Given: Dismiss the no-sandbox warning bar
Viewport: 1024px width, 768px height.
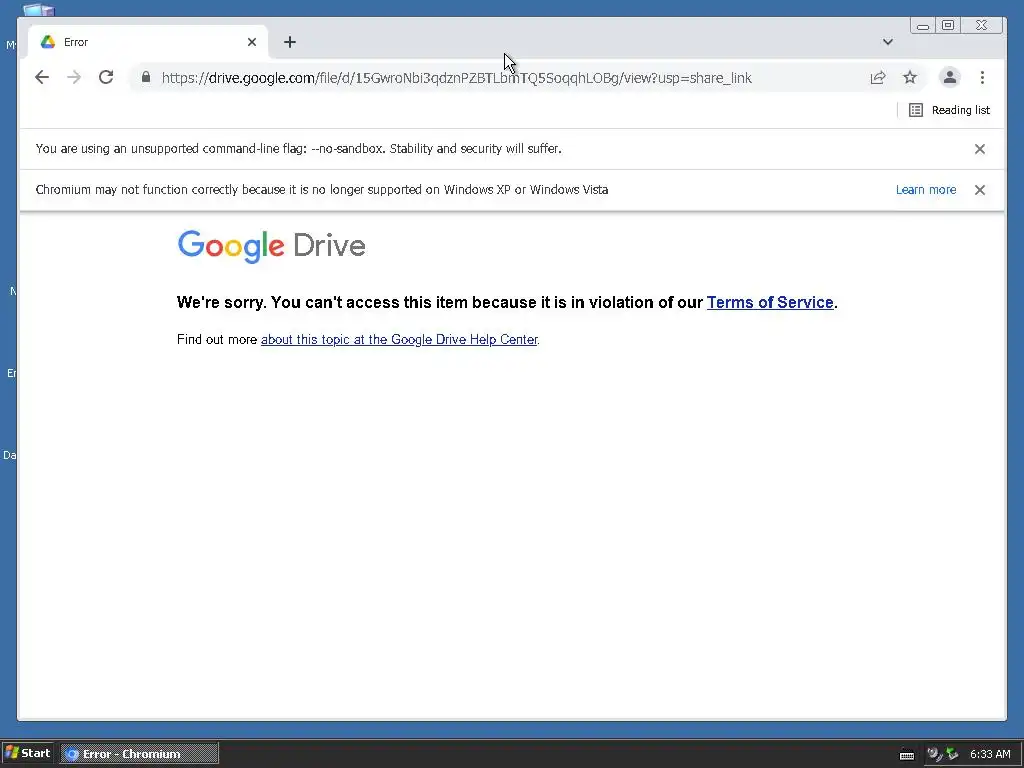Looking at the screenshot, I should coord(980,149).
